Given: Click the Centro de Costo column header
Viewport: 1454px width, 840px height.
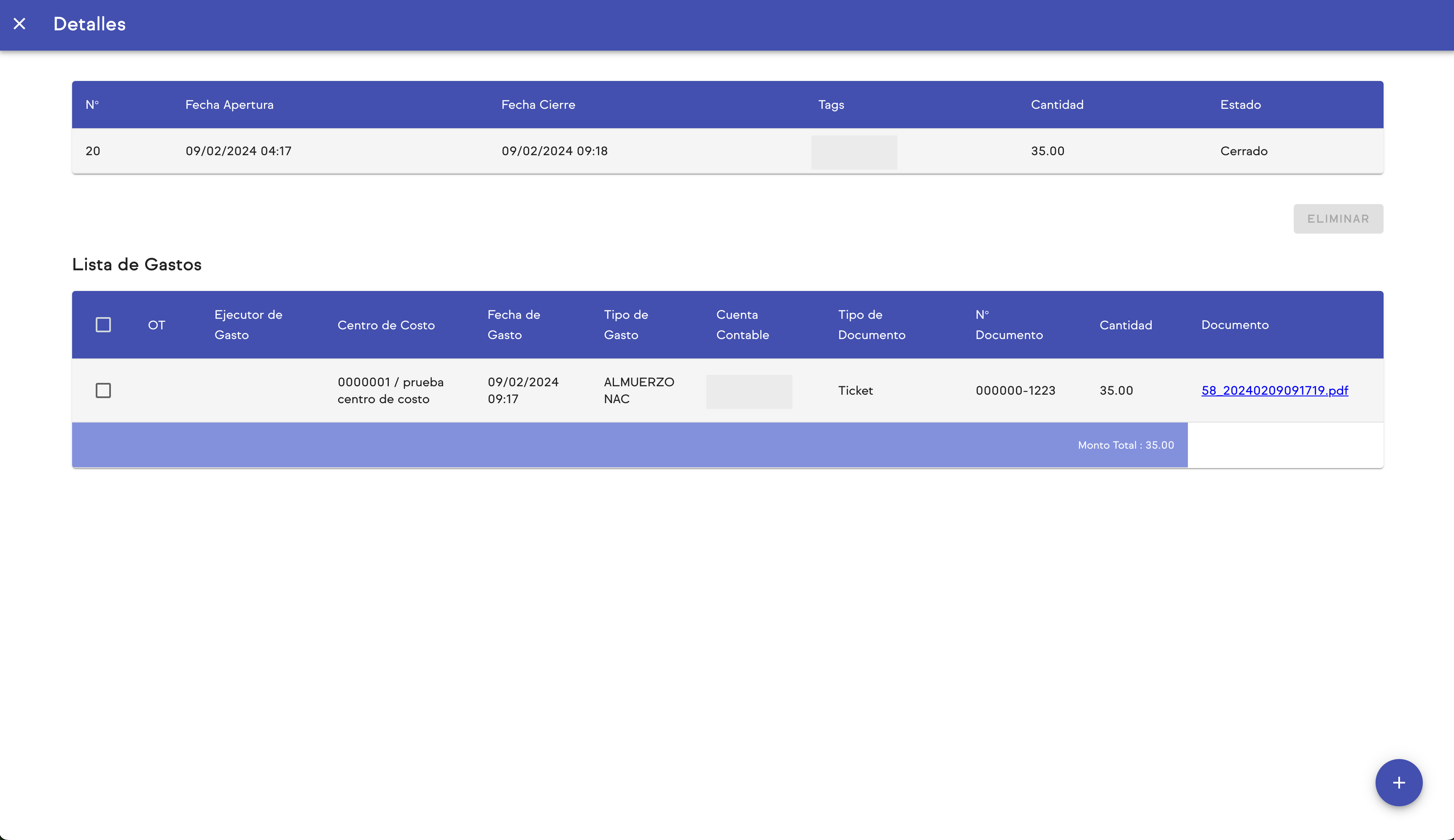Looking at the screenshot, I should point(386,326).
